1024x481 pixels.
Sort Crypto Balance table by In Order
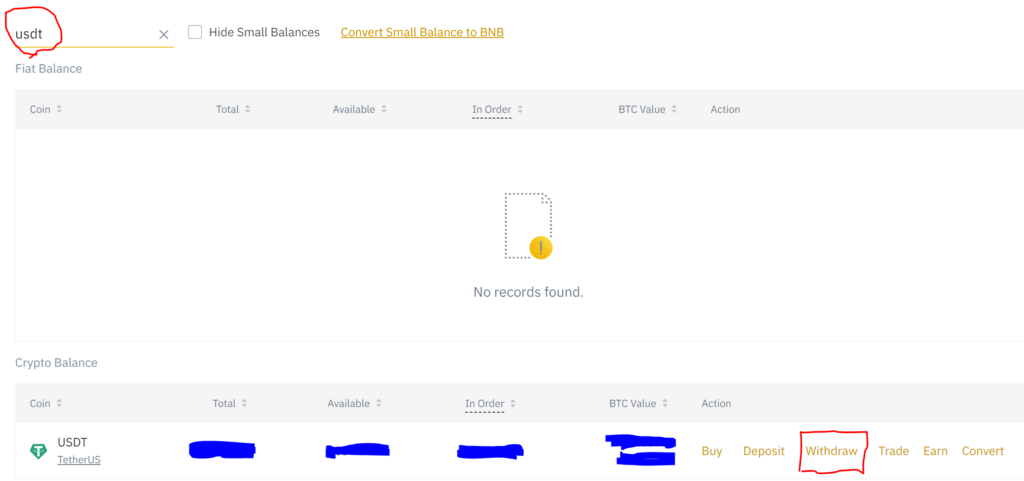490,403
